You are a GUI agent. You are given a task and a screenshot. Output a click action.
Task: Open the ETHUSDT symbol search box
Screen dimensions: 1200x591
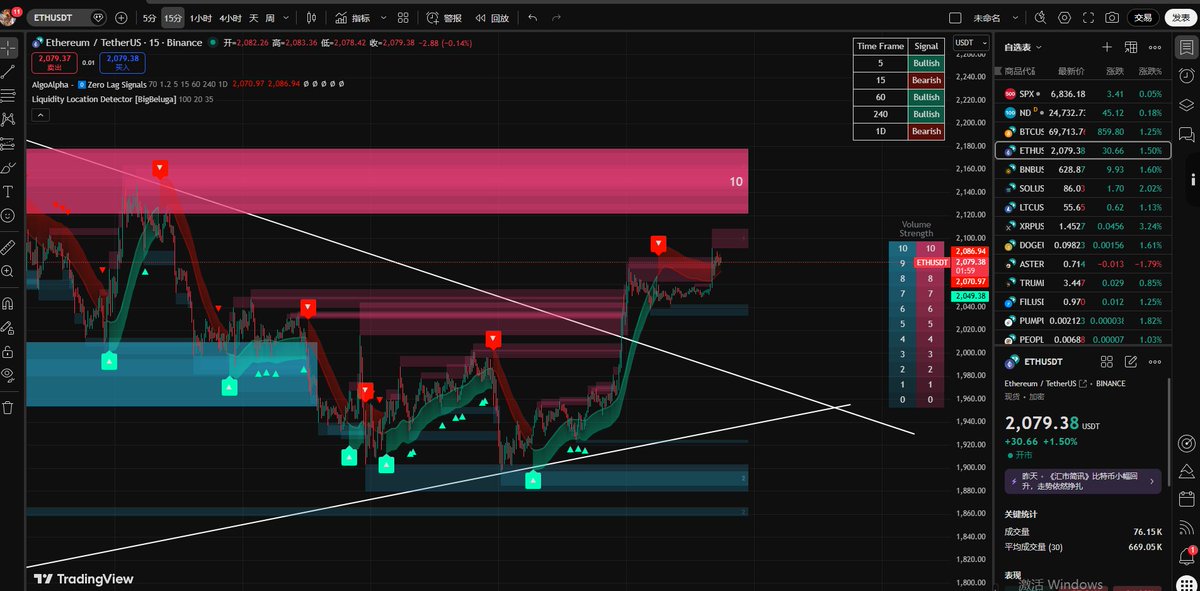[66, 18]
